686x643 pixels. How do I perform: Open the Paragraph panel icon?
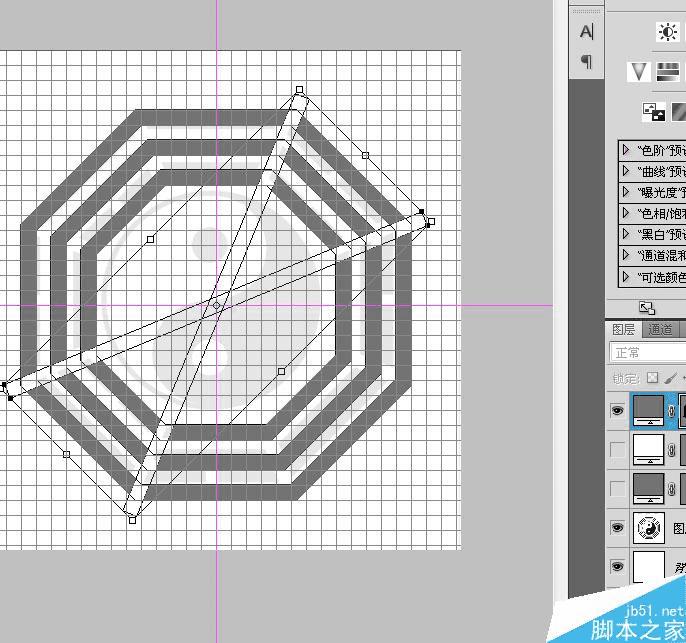click(586, 62)
